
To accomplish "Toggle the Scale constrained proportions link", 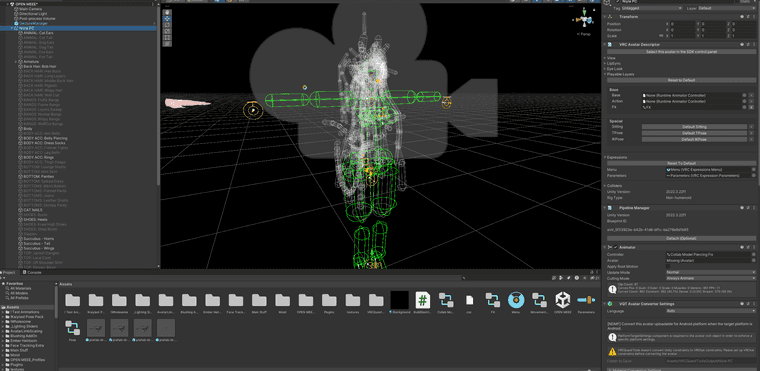I will [661, 35].
